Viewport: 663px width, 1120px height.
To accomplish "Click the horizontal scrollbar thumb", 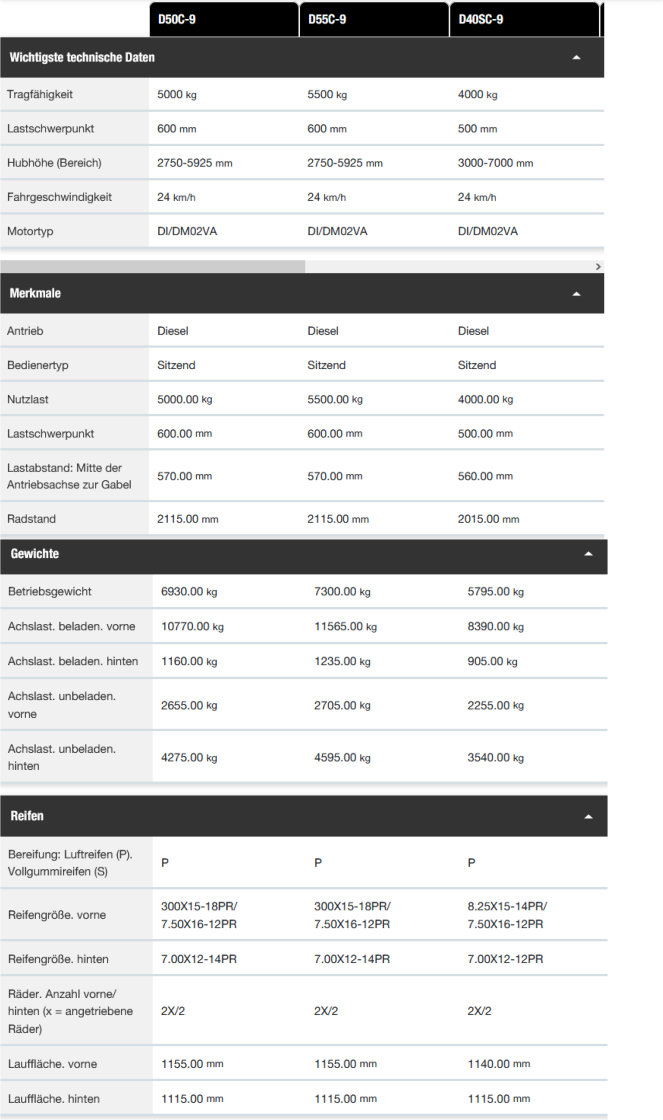I will click(x=153, y=266).
